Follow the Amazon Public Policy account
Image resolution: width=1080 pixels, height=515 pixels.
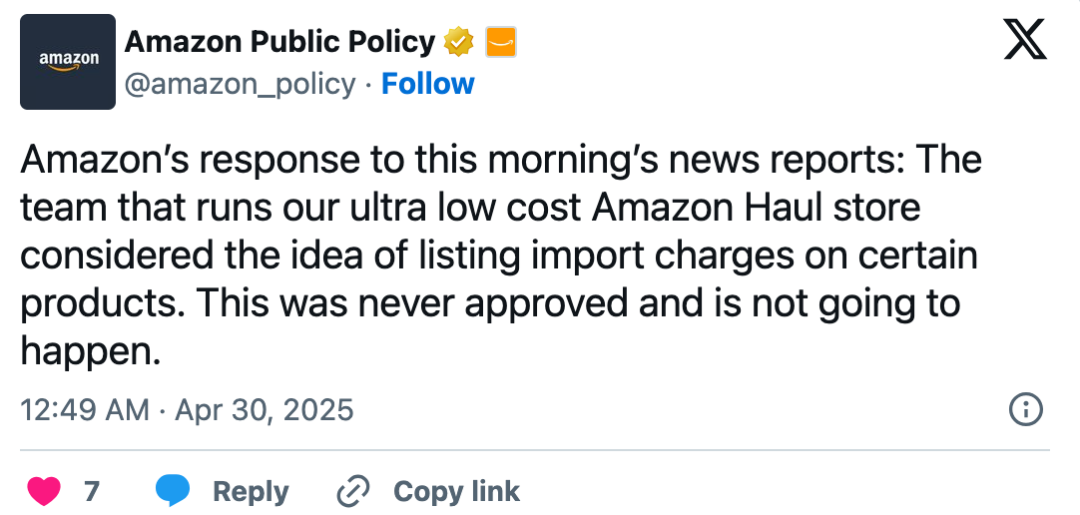point(428,83)
